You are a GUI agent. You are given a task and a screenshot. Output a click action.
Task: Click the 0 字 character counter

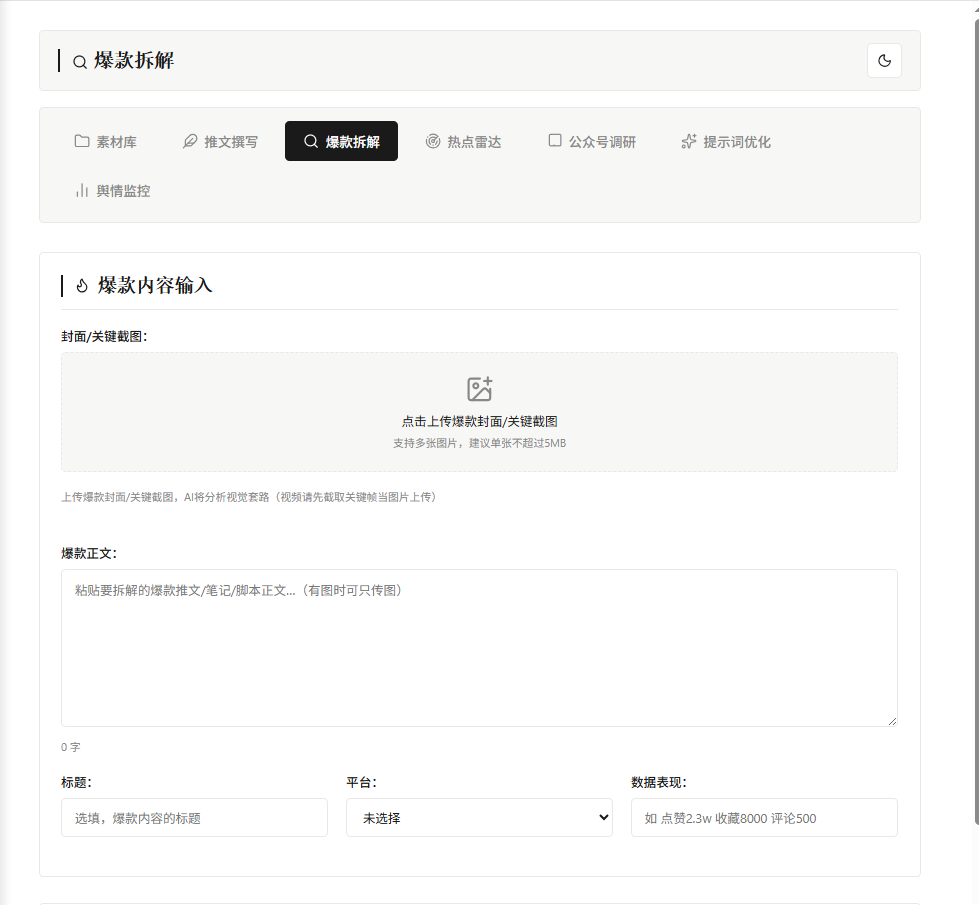click(71, 747)
